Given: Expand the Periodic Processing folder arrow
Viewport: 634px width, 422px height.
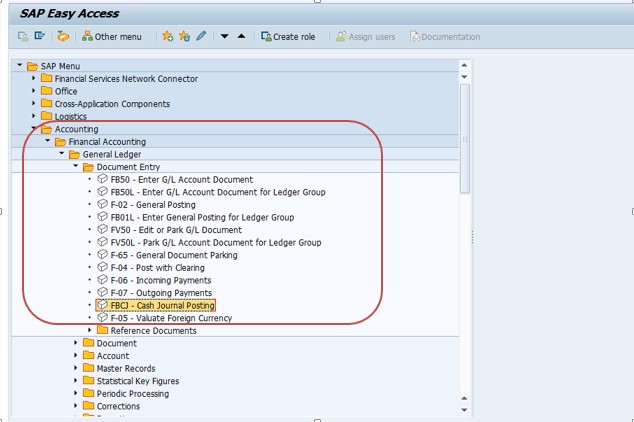Looking at the screenshot, I should click(76, 392).
